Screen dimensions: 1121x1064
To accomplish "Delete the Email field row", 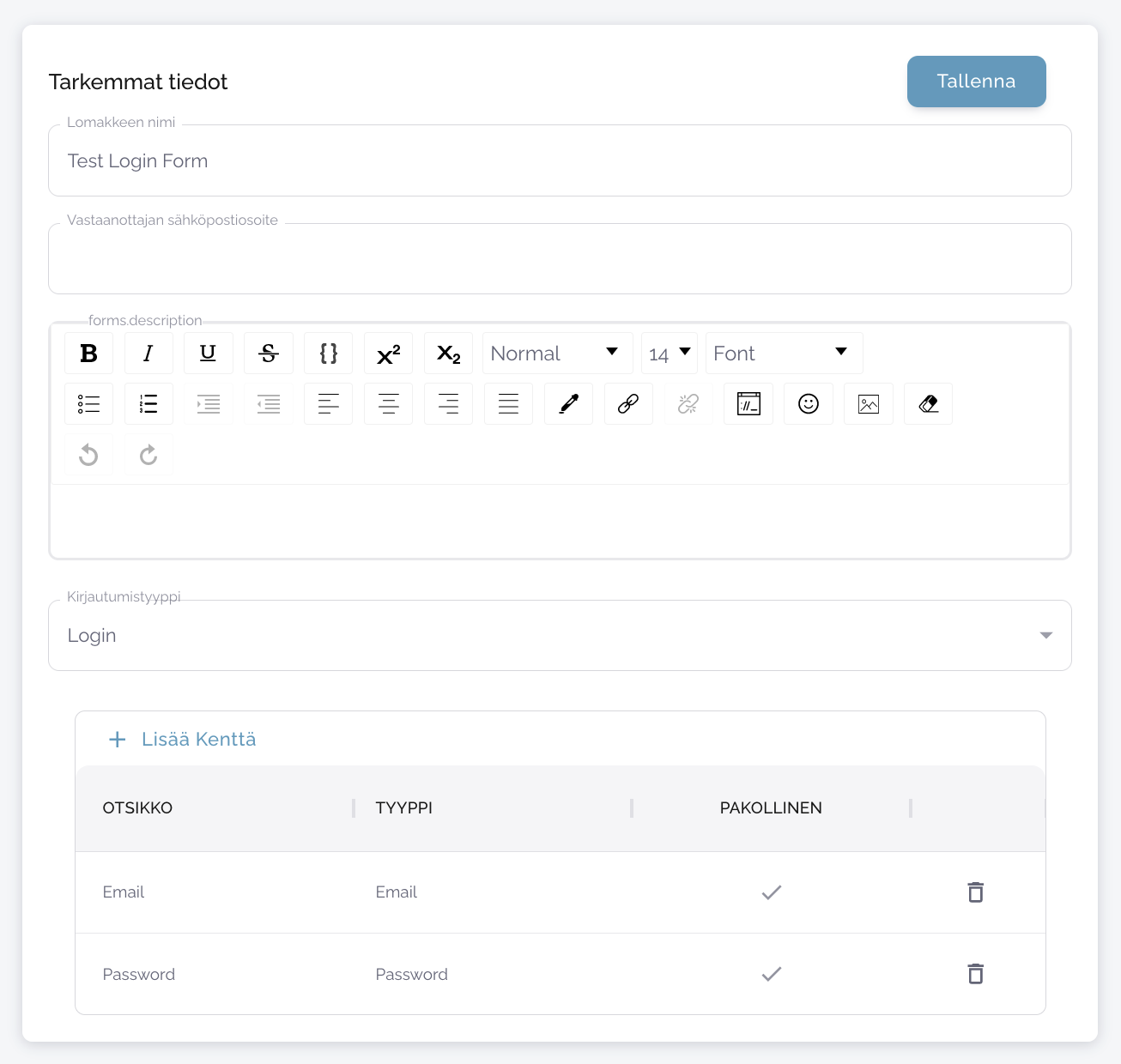I will 975,892.
